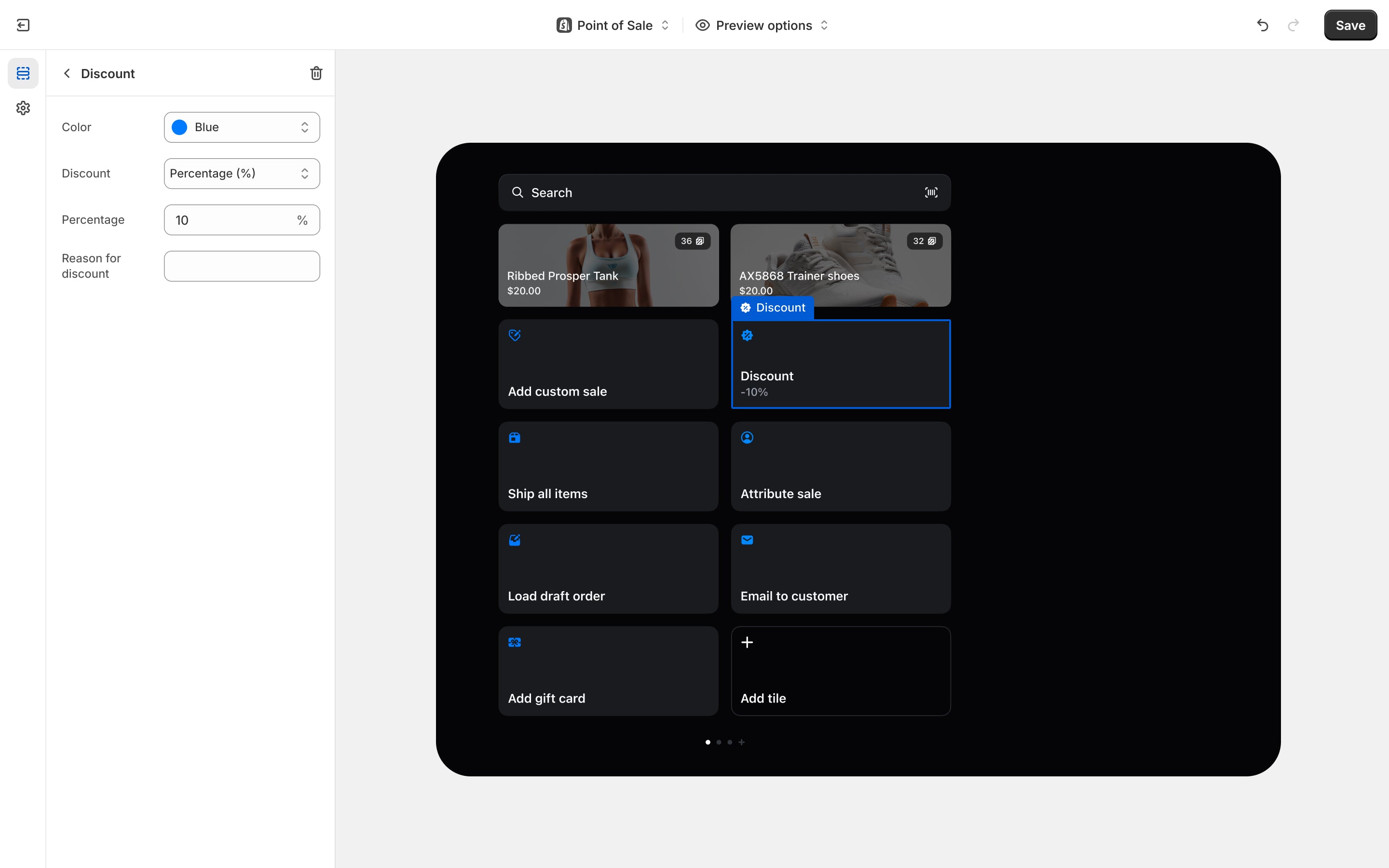Click the Percentage value field showing 10
1389x868 pixels.
(x=242, y=220)
